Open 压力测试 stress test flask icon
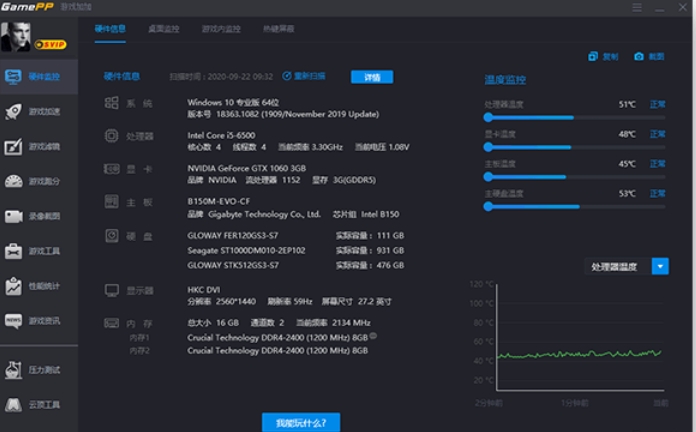The height and width of the screenshot is (432, 696). click(13, 370)
